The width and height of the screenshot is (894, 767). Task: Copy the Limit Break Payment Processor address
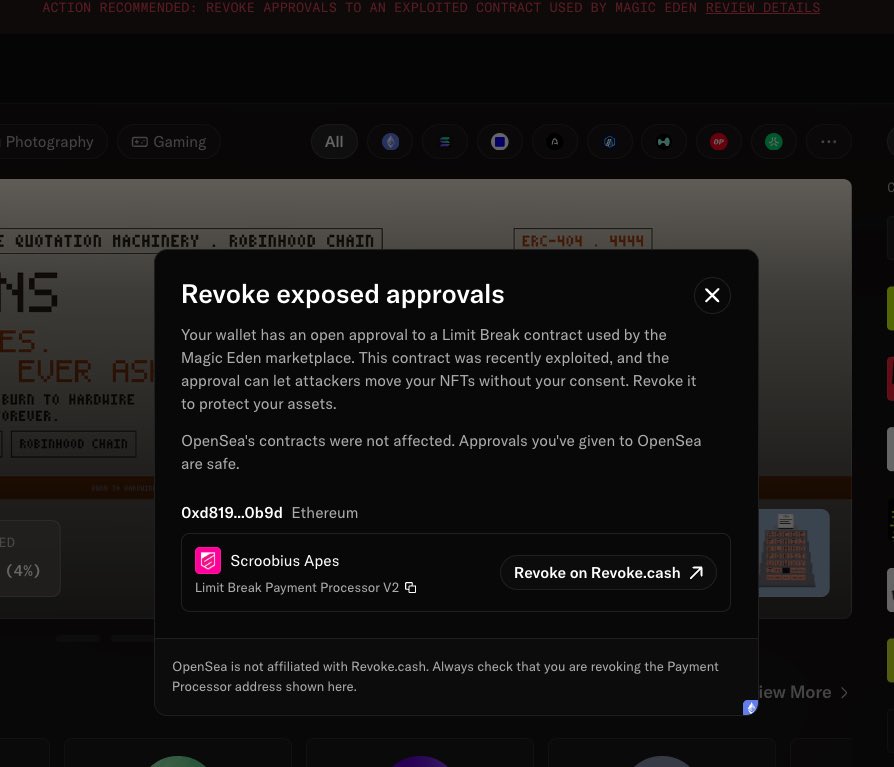[411, 587]
